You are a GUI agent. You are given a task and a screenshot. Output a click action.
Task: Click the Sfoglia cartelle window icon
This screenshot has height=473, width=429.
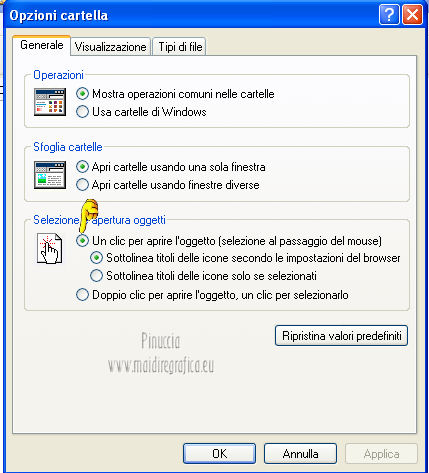[x=50, y=175]
